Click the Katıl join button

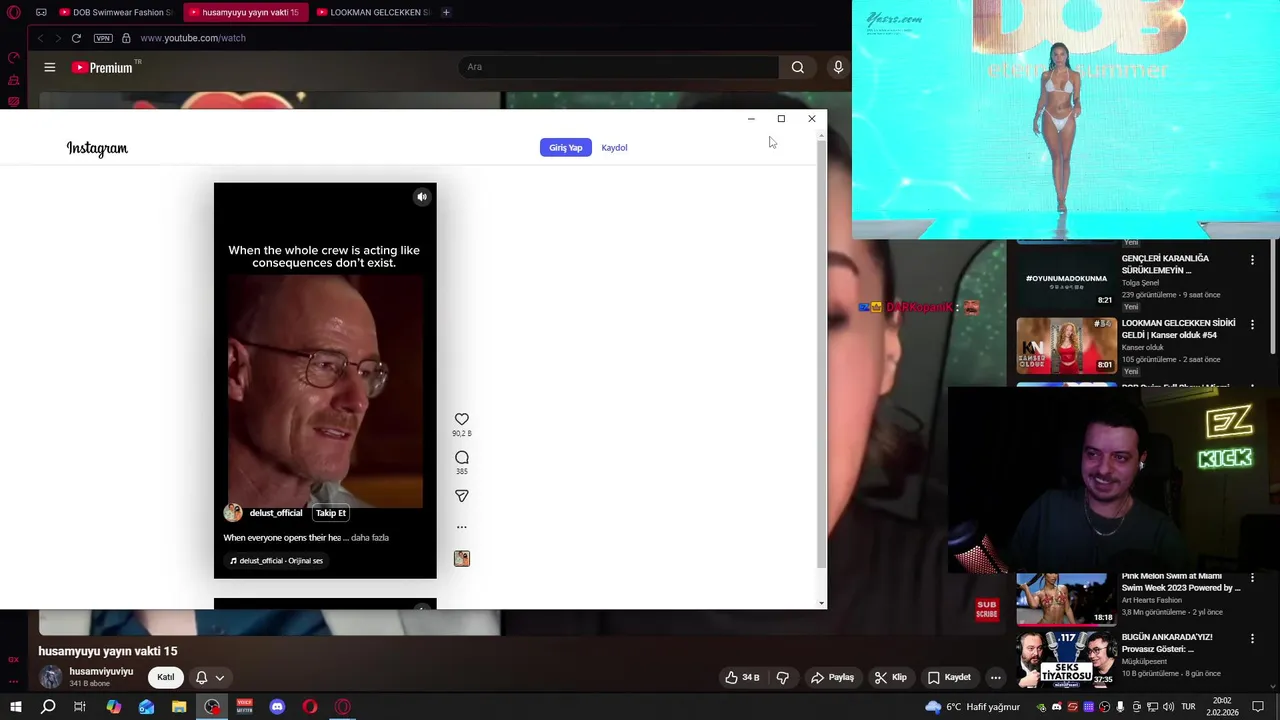(x=165, y=677)
